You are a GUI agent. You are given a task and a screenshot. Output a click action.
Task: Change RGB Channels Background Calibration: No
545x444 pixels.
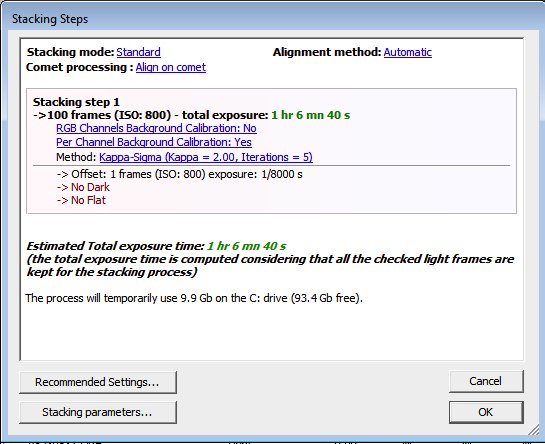click(x=156, y=128)
